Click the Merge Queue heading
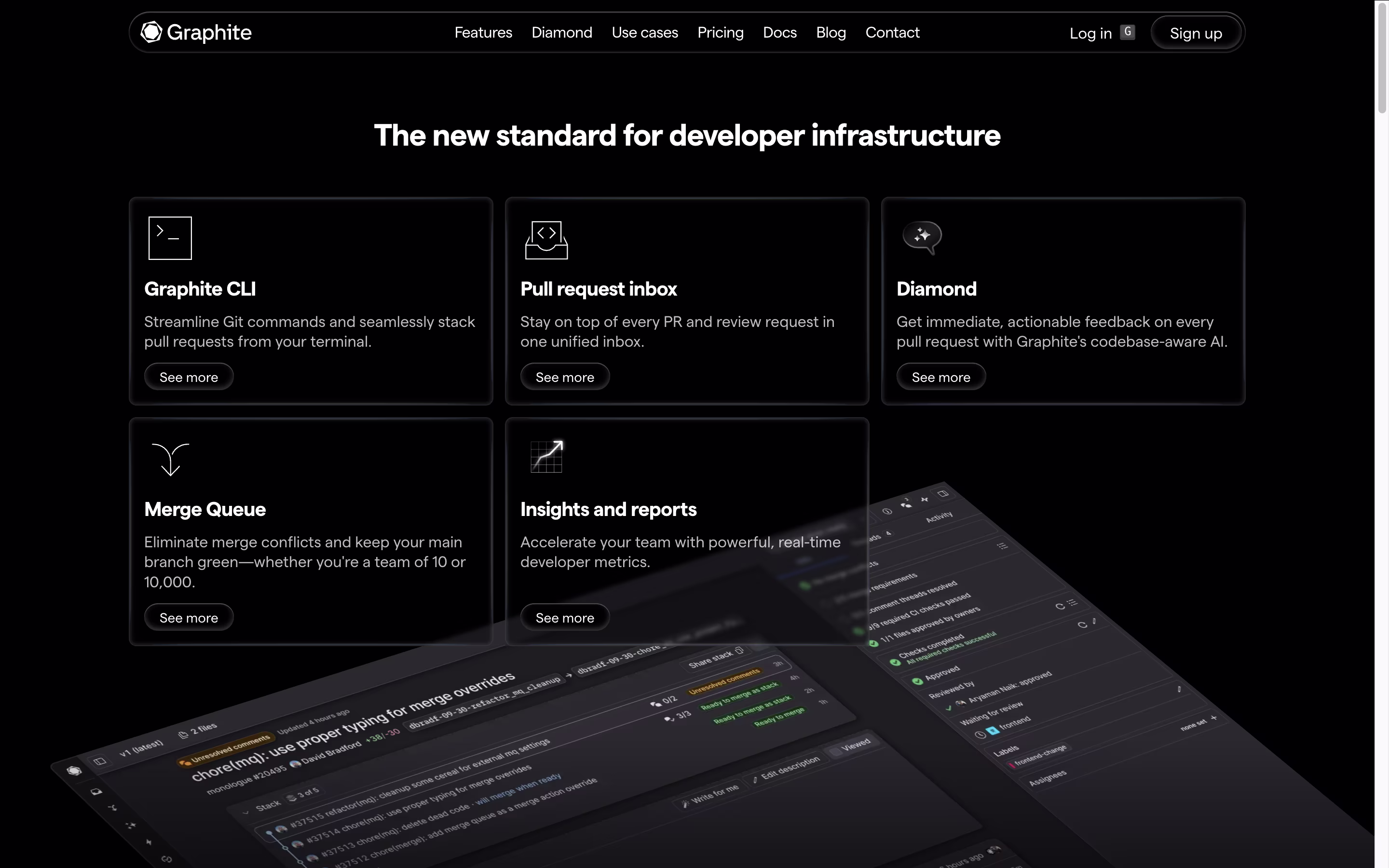This screenshot has width=1389, height=868. tap(205, 509)
